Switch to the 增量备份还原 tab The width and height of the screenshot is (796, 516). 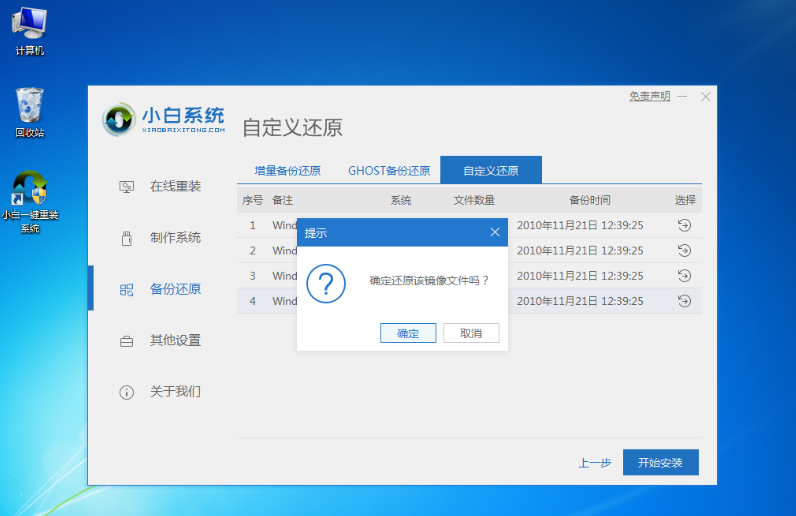[x=287, y=171]
